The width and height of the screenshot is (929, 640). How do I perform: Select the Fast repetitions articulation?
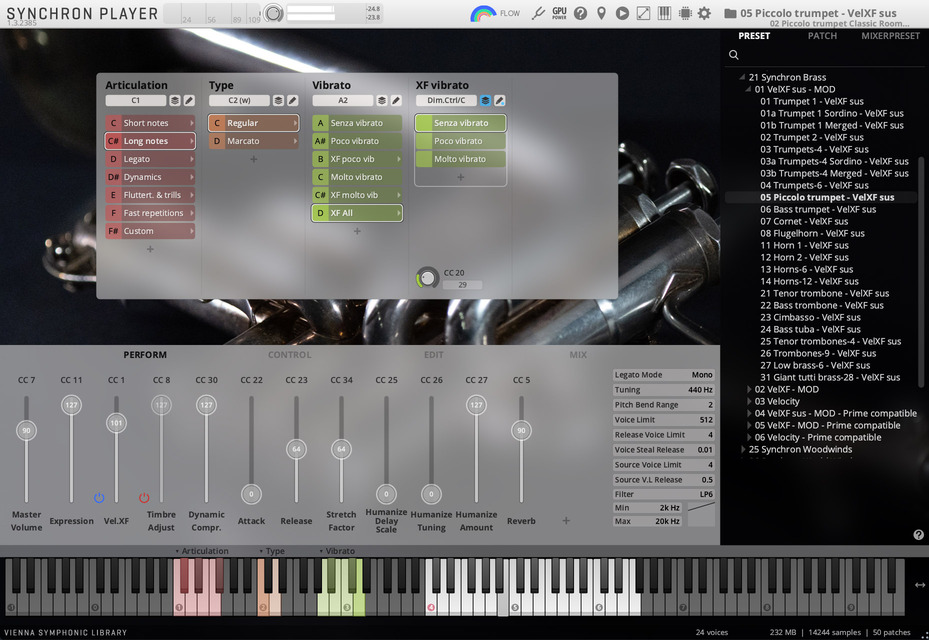point(150,213)
